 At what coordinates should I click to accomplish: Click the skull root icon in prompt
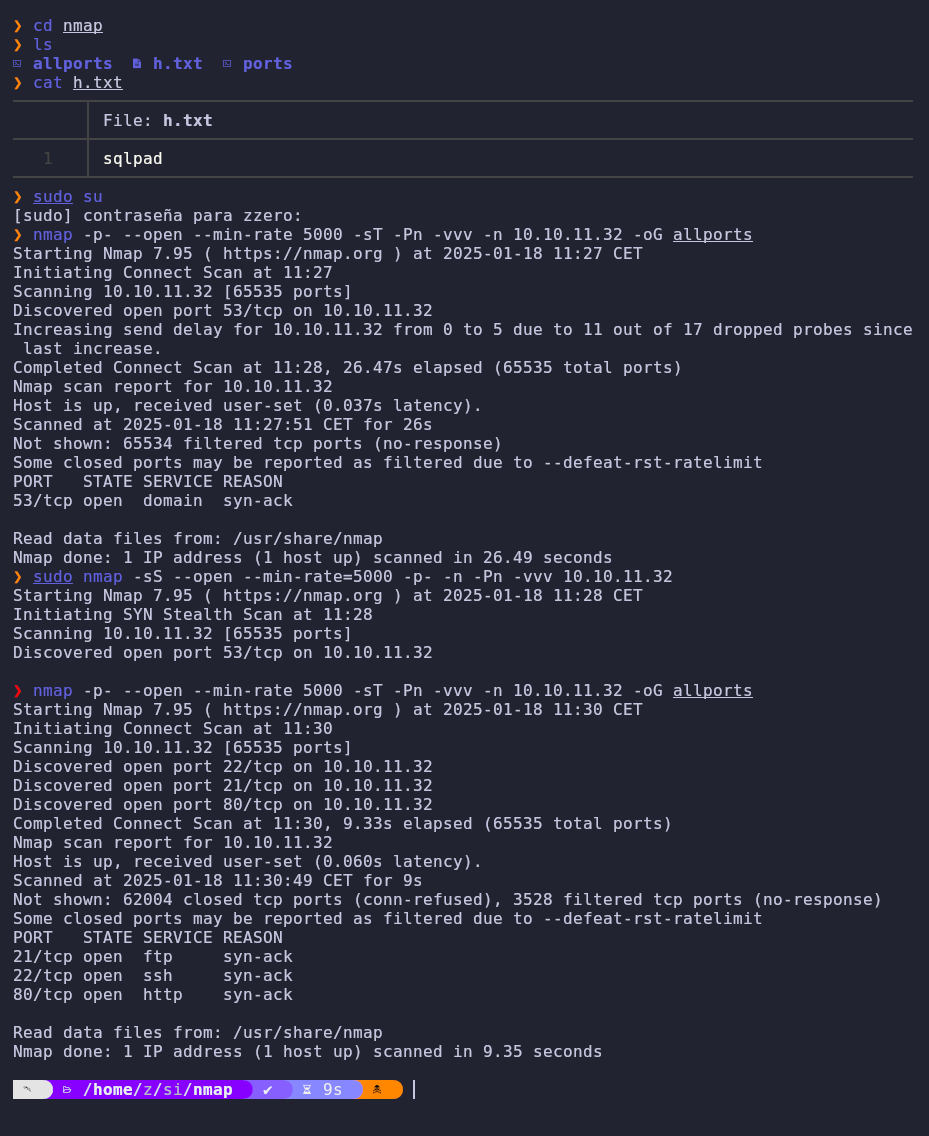pos(377,1090)
